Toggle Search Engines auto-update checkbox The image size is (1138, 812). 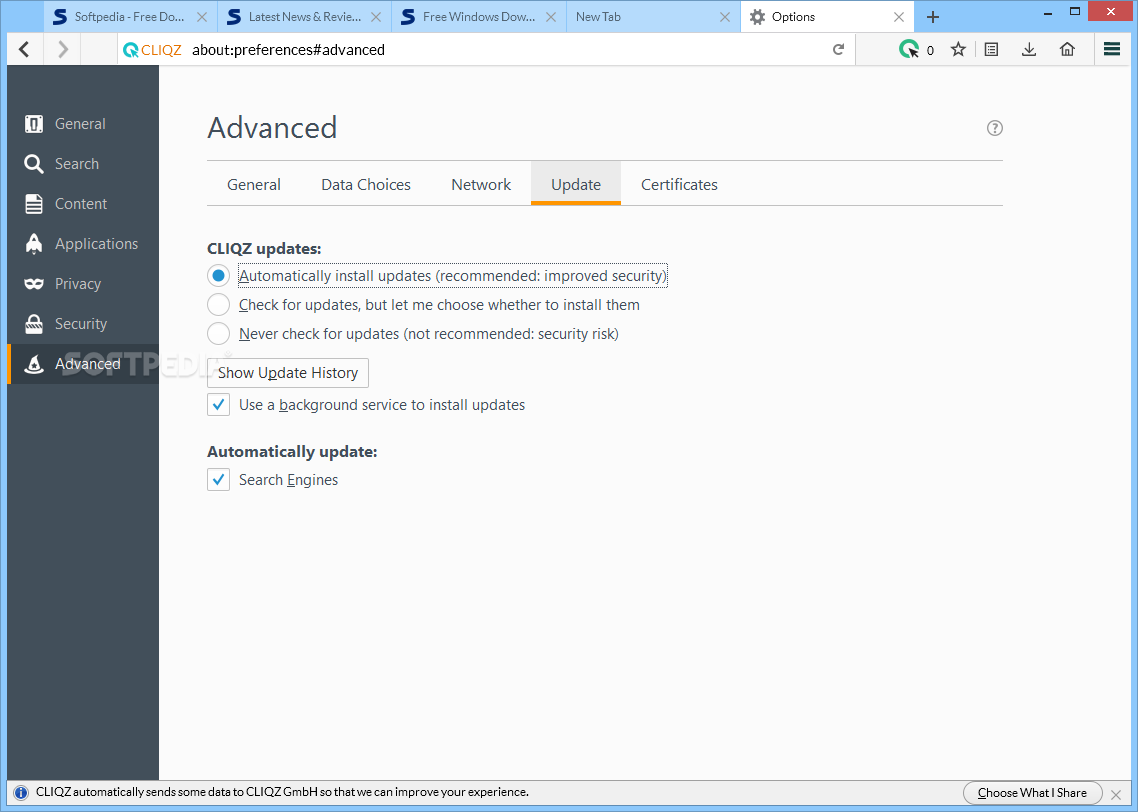[x=218, y=480]
